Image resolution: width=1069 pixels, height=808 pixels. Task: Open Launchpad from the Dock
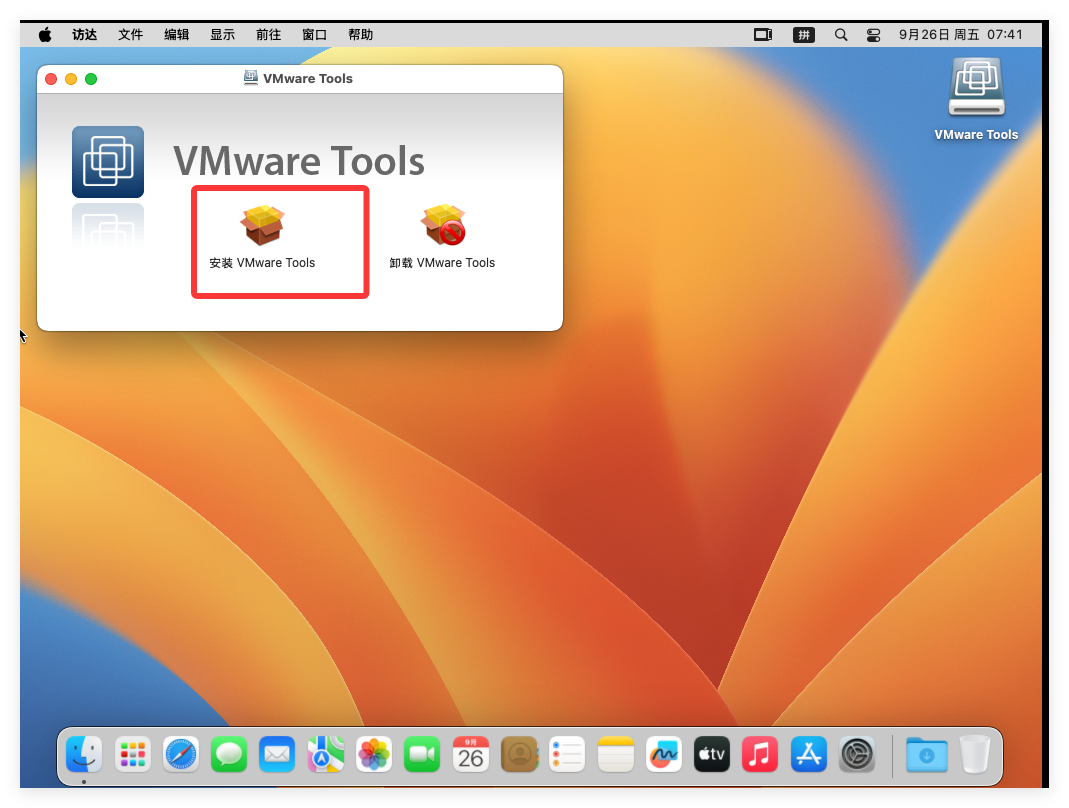132,754
